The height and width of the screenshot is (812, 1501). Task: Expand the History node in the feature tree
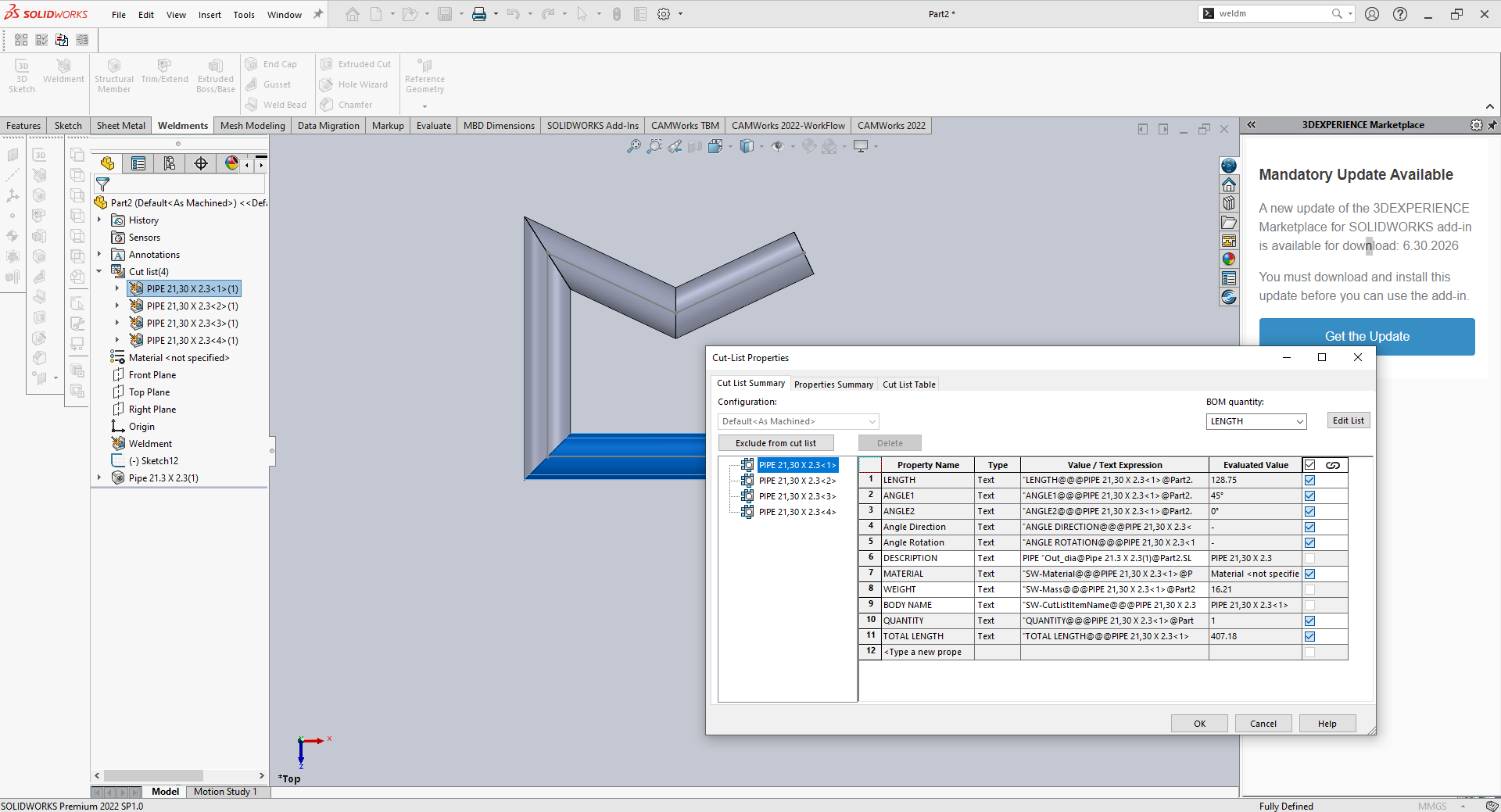click(x=99, y=220)
